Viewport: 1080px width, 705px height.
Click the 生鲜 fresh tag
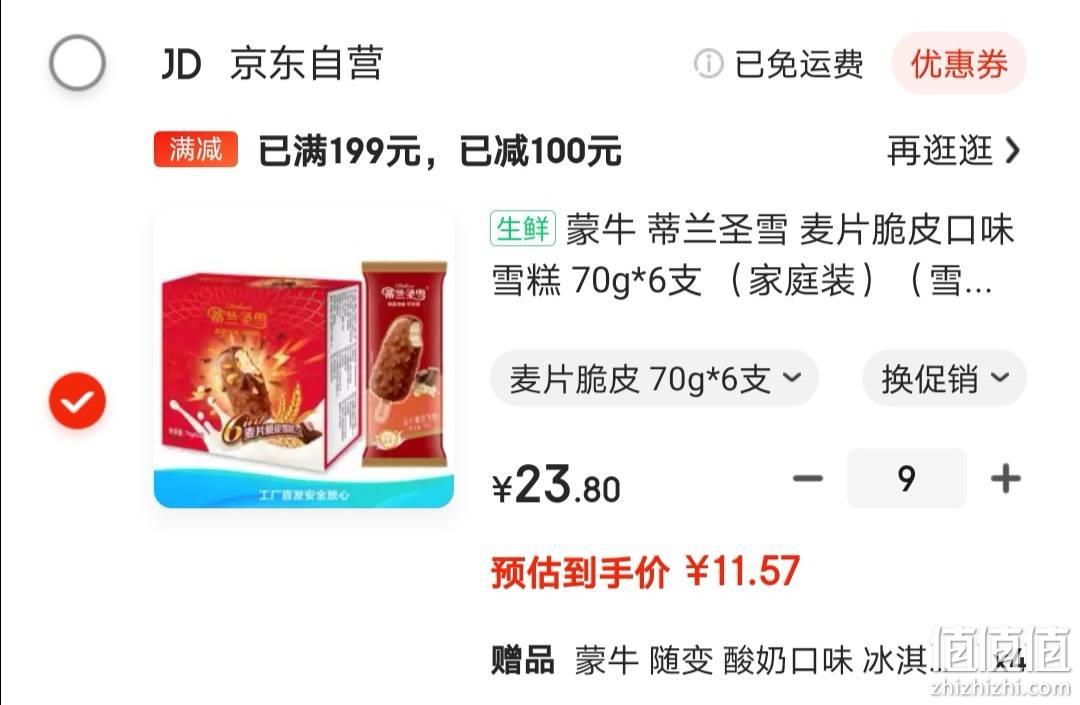pyautogui.click(x=523, y=229)
